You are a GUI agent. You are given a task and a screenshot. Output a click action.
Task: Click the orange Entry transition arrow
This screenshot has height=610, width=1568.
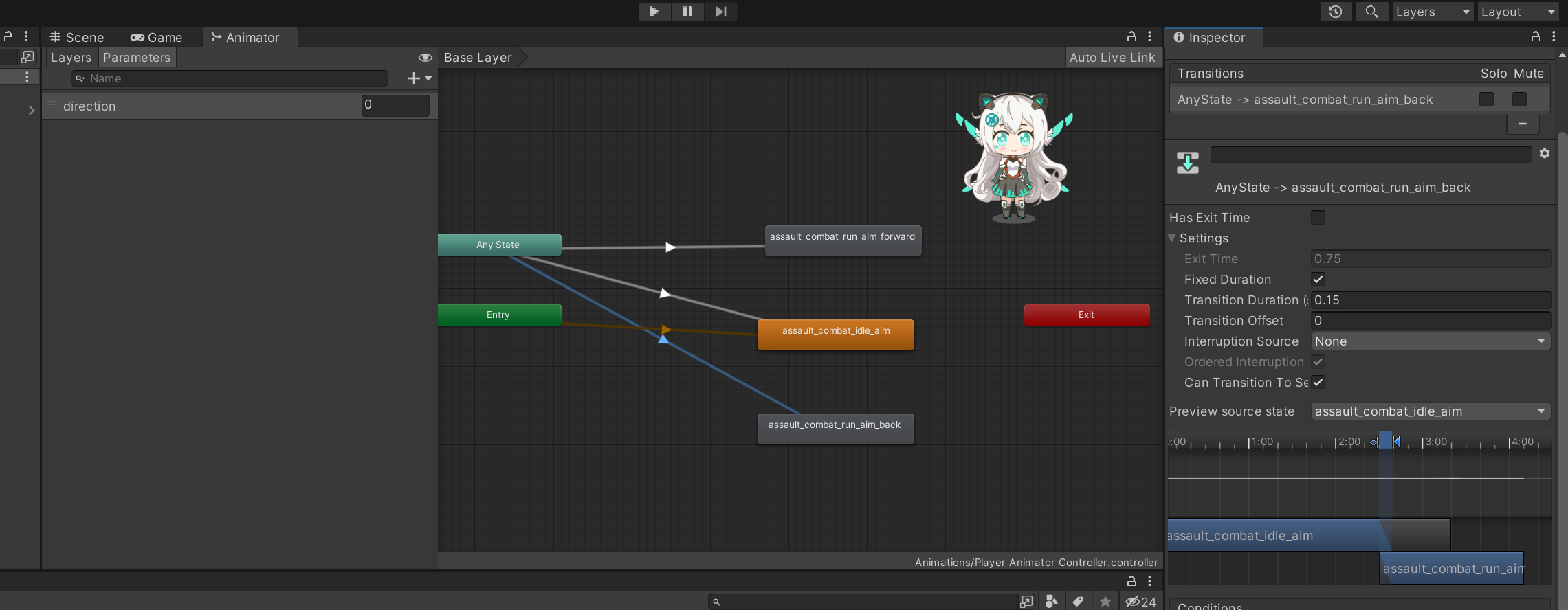click(666, 330)
